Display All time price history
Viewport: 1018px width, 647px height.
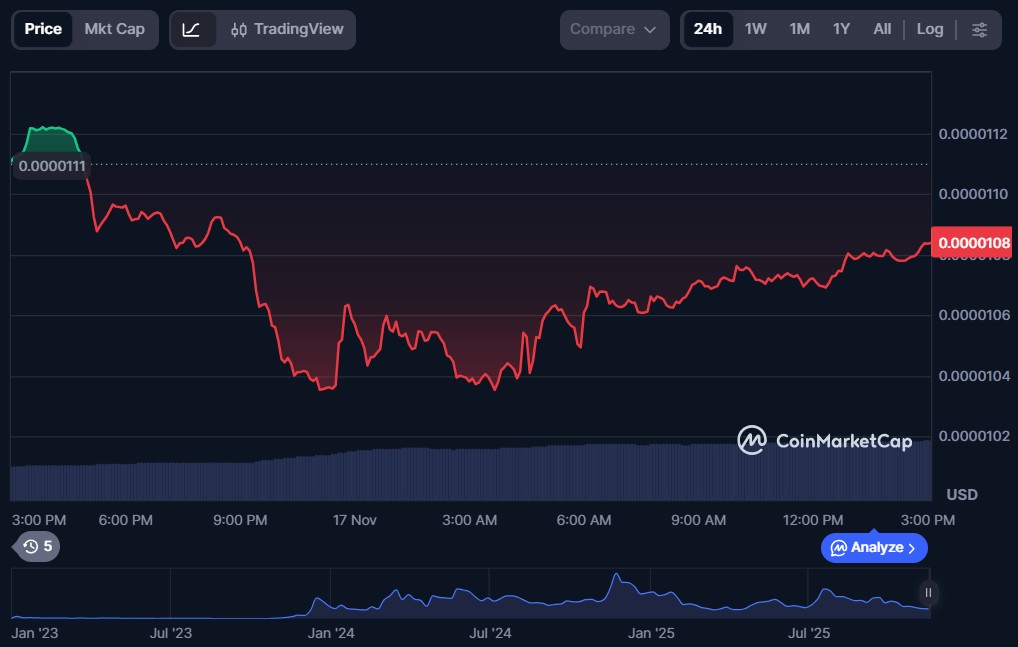pos(882,29)
